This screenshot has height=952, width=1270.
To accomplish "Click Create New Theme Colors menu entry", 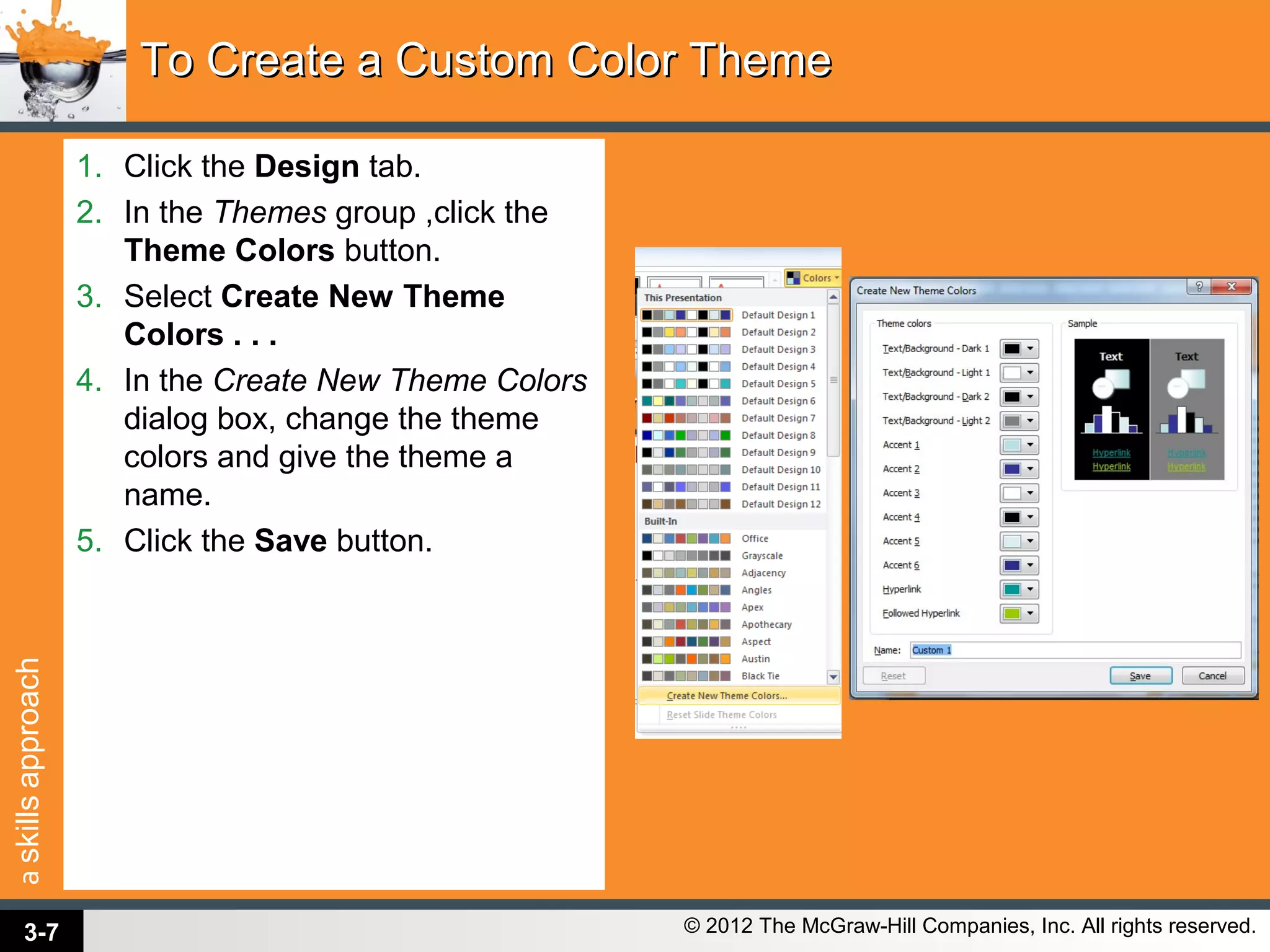I will tap(727, 696).
